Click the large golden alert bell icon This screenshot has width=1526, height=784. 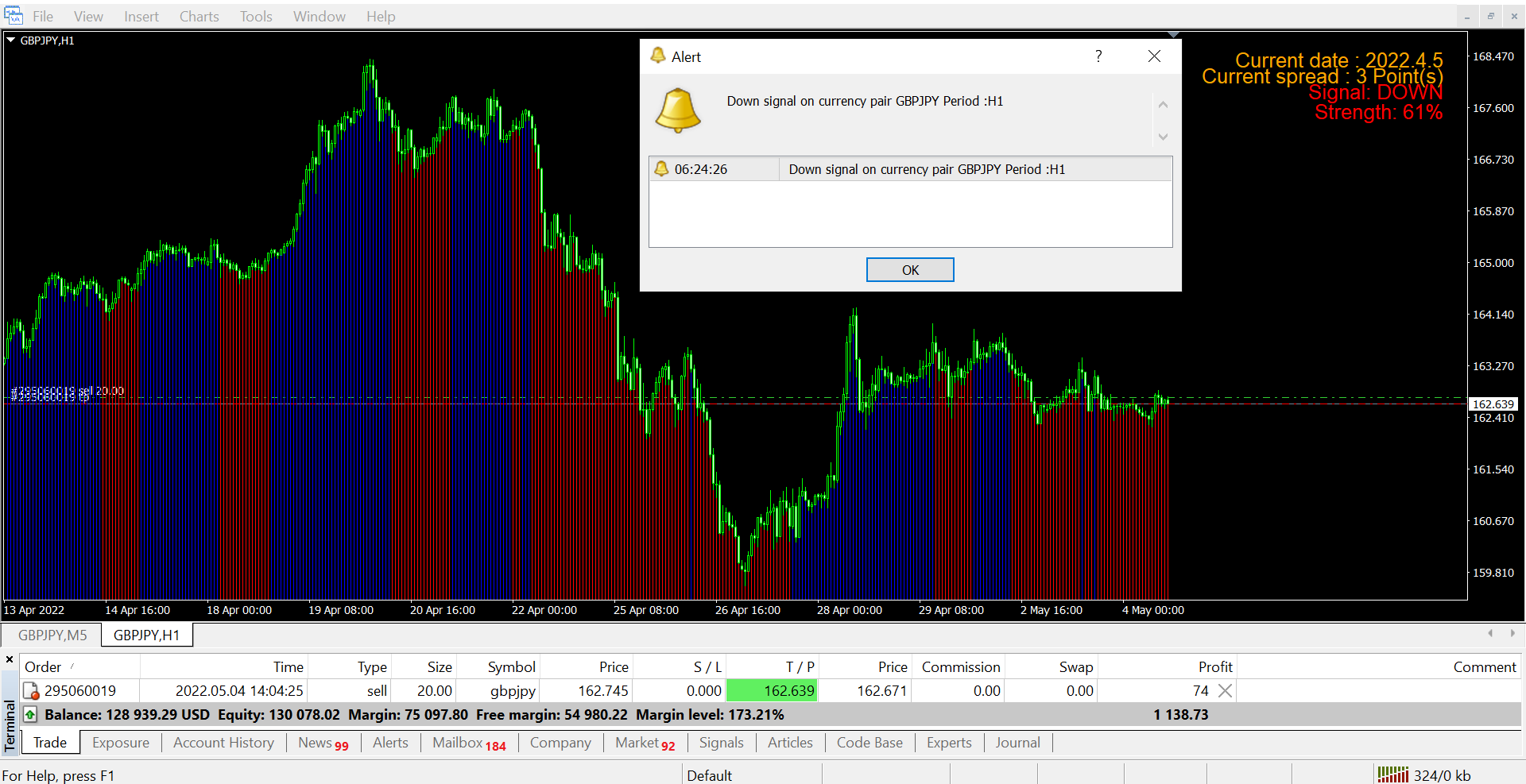coord(677,110)
